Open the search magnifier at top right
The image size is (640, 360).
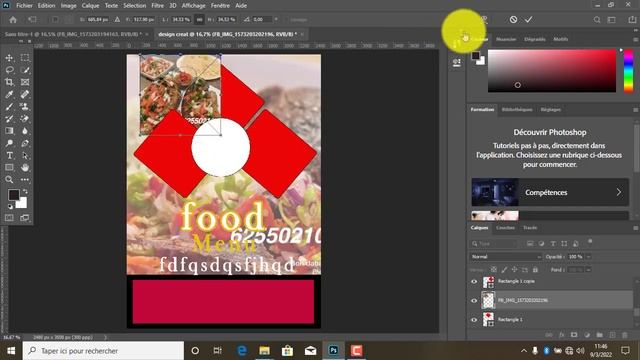click(x=597, y=20)
